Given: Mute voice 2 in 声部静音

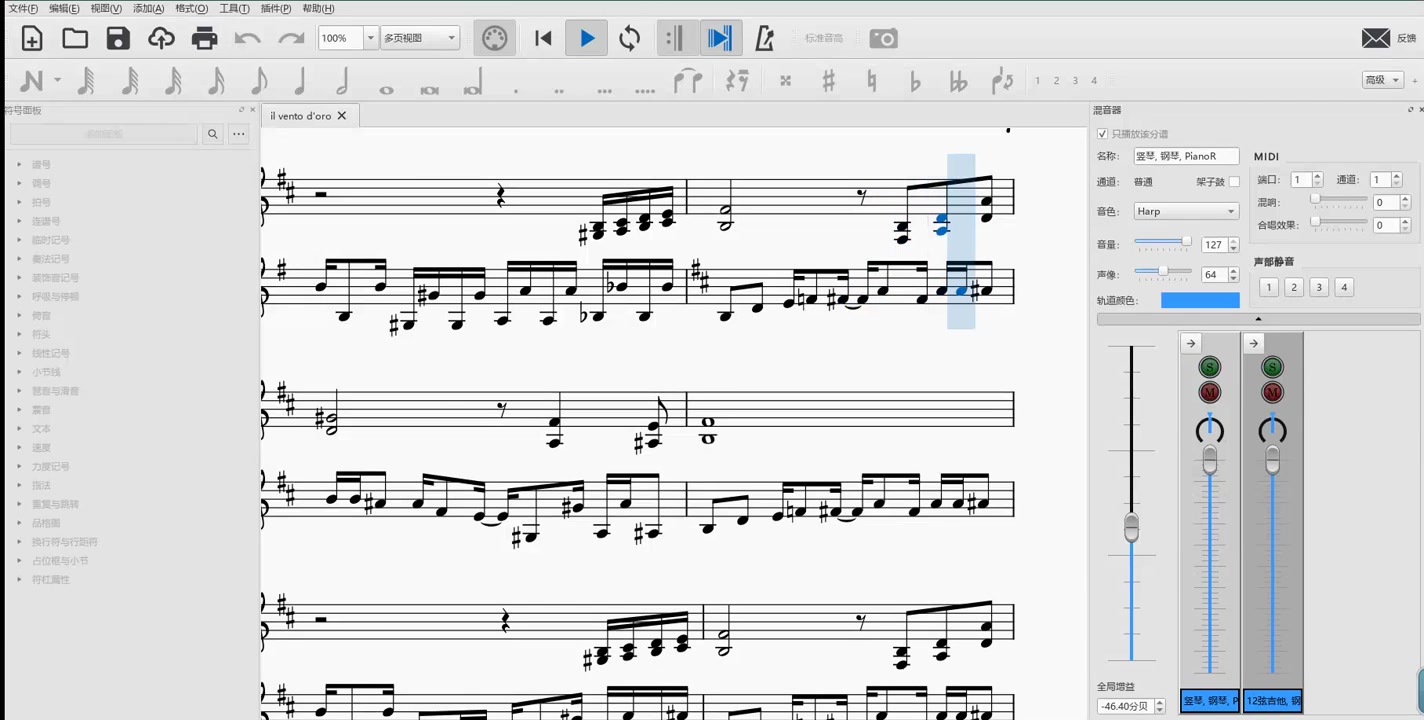Looking at the screenshot, I should pyautogui.click(x=1294, y=287).
